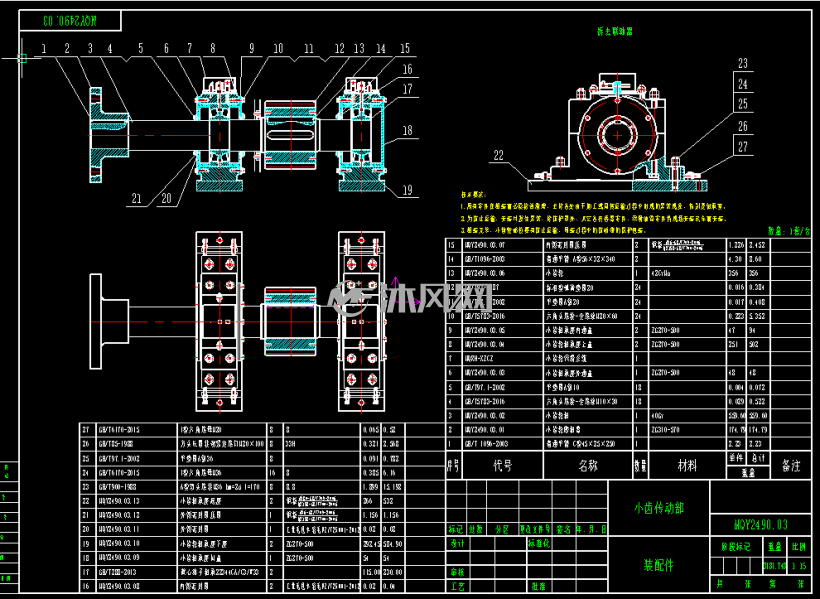Select part number 15 leader label
820x599 pixels.
(405, 49)
